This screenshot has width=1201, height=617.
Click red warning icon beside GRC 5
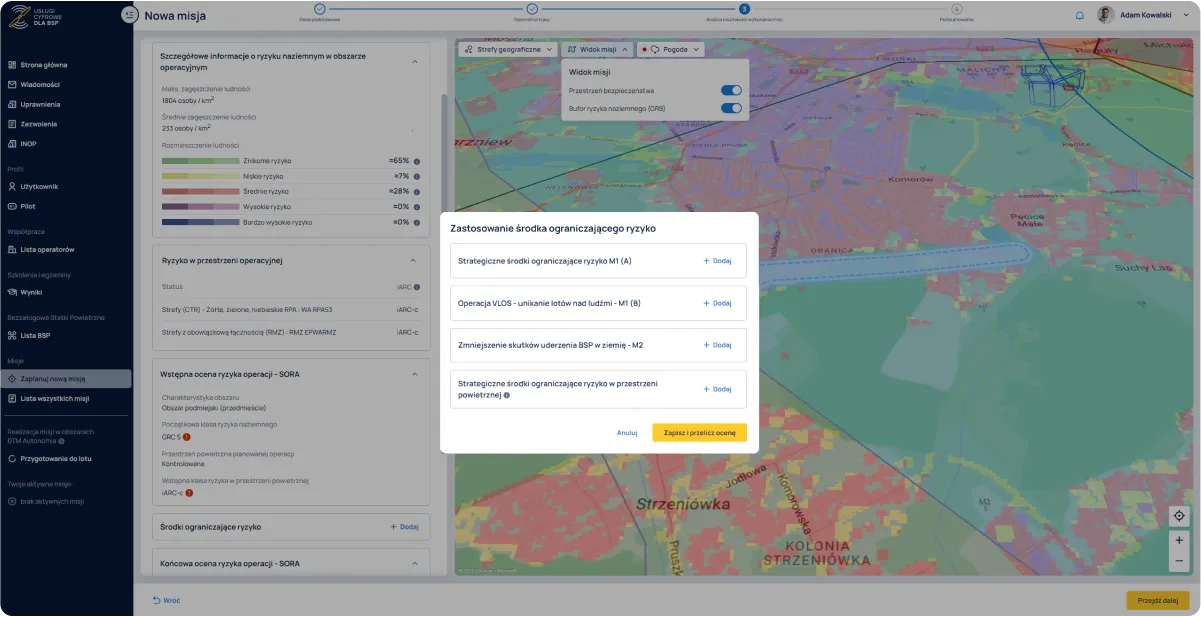tap(187, 437)
